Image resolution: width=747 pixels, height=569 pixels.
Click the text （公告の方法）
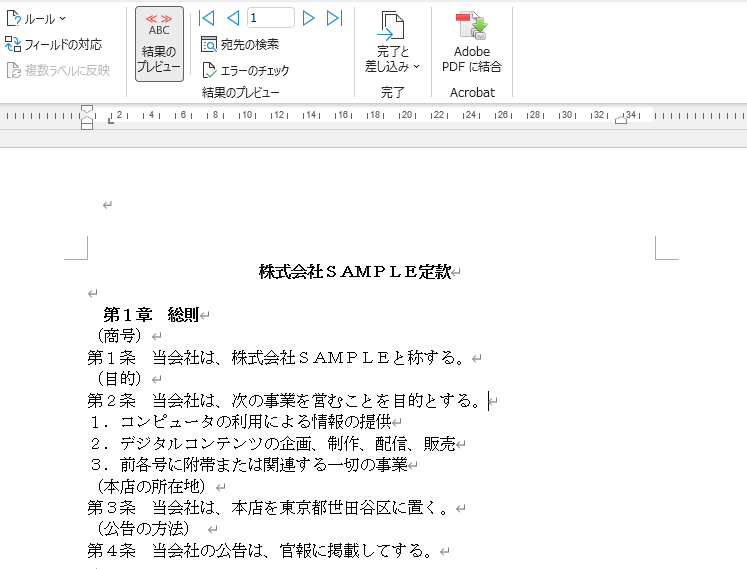[143, 528]
